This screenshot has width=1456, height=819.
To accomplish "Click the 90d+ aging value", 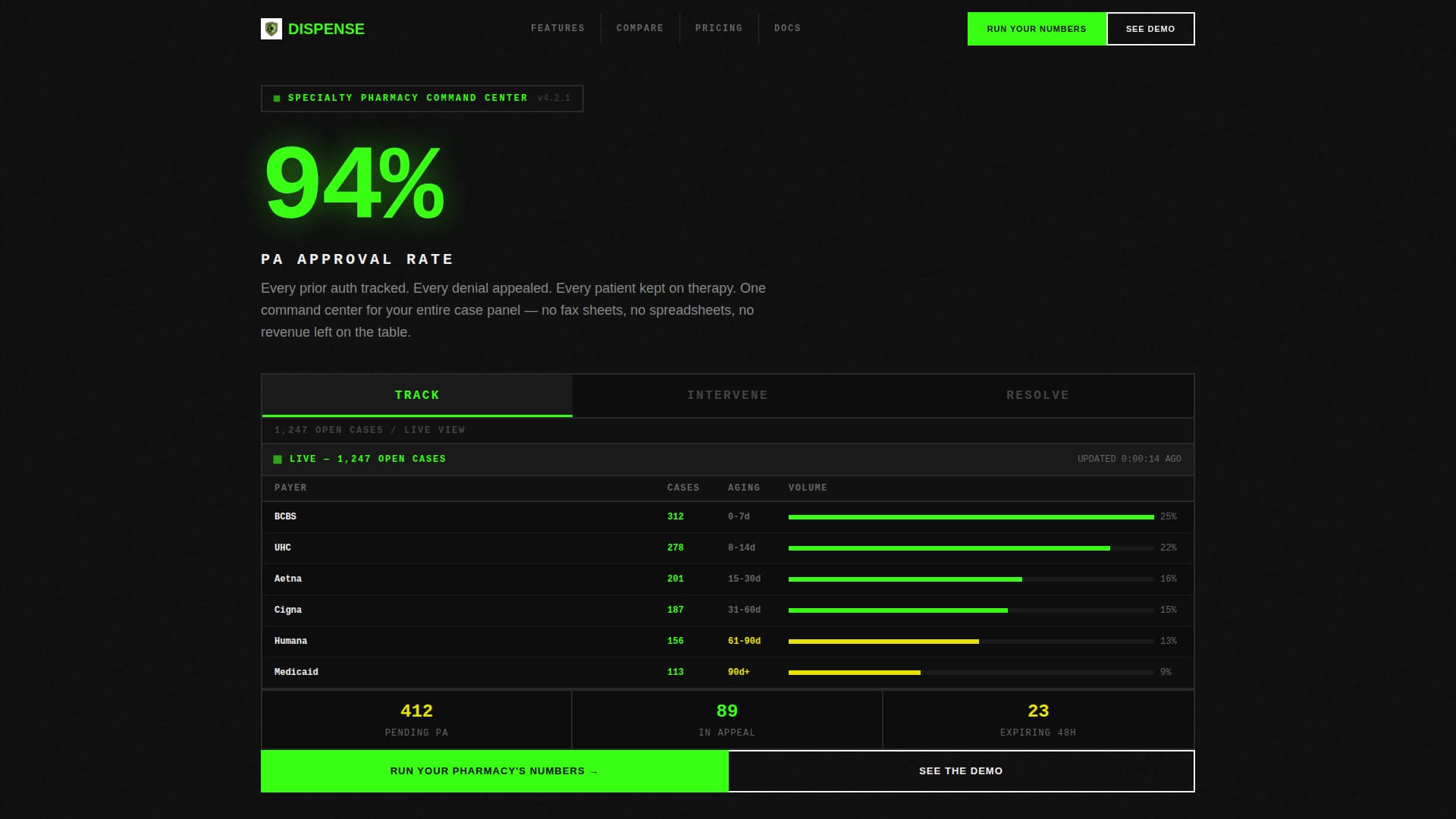I will point(739,672).
